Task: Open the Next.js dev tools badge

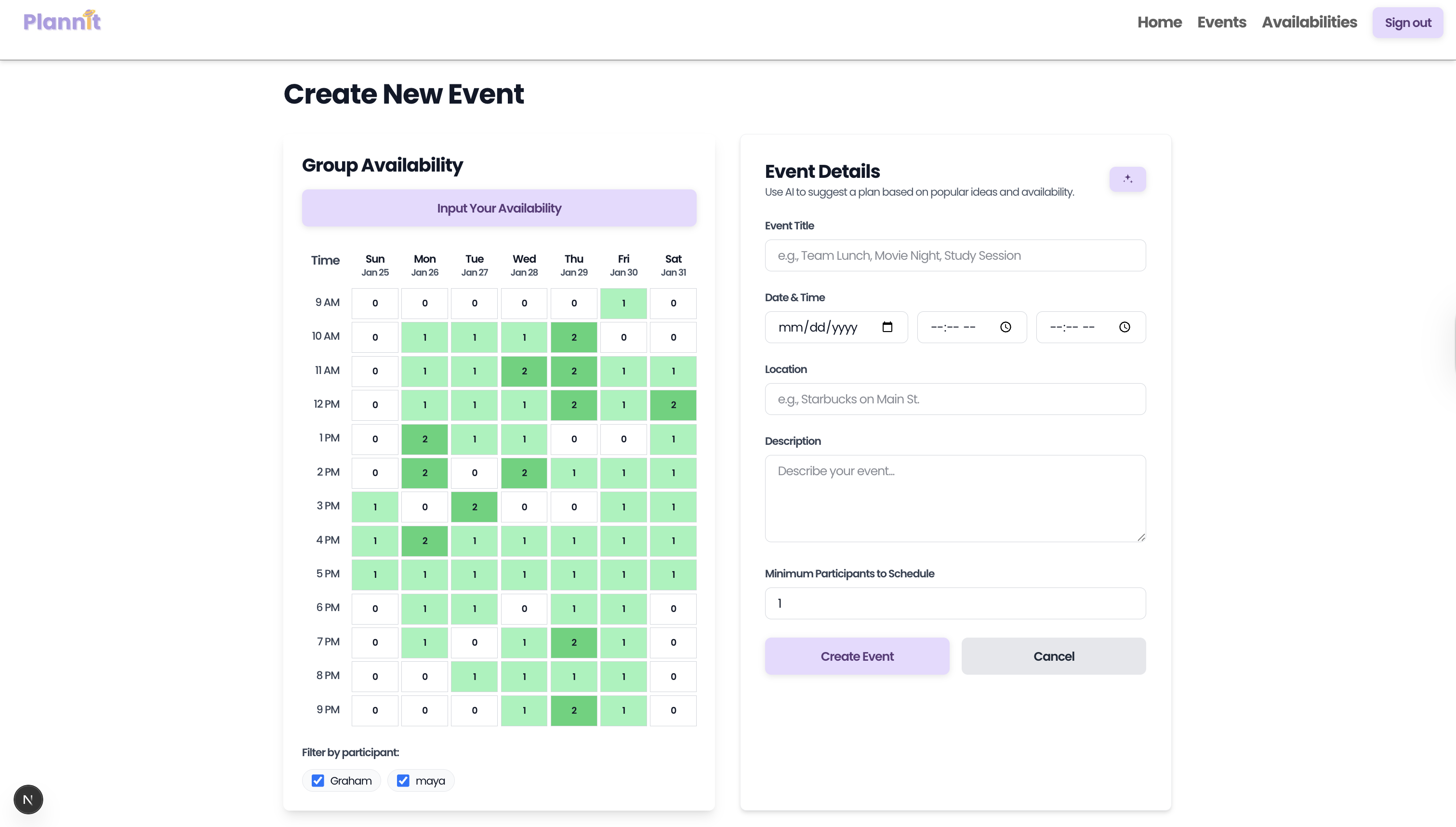Action: (x=28, y=800)
